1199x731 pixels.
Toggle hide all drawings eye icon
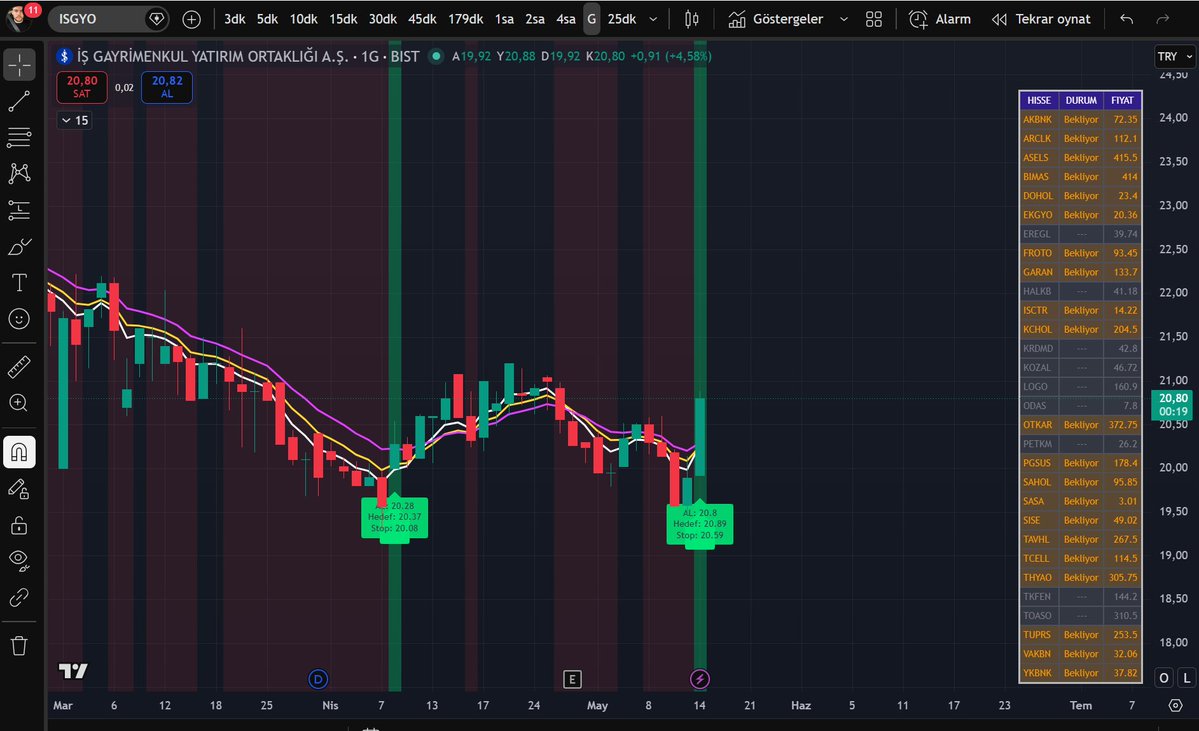pyautogui.click(x=19, y=561)
